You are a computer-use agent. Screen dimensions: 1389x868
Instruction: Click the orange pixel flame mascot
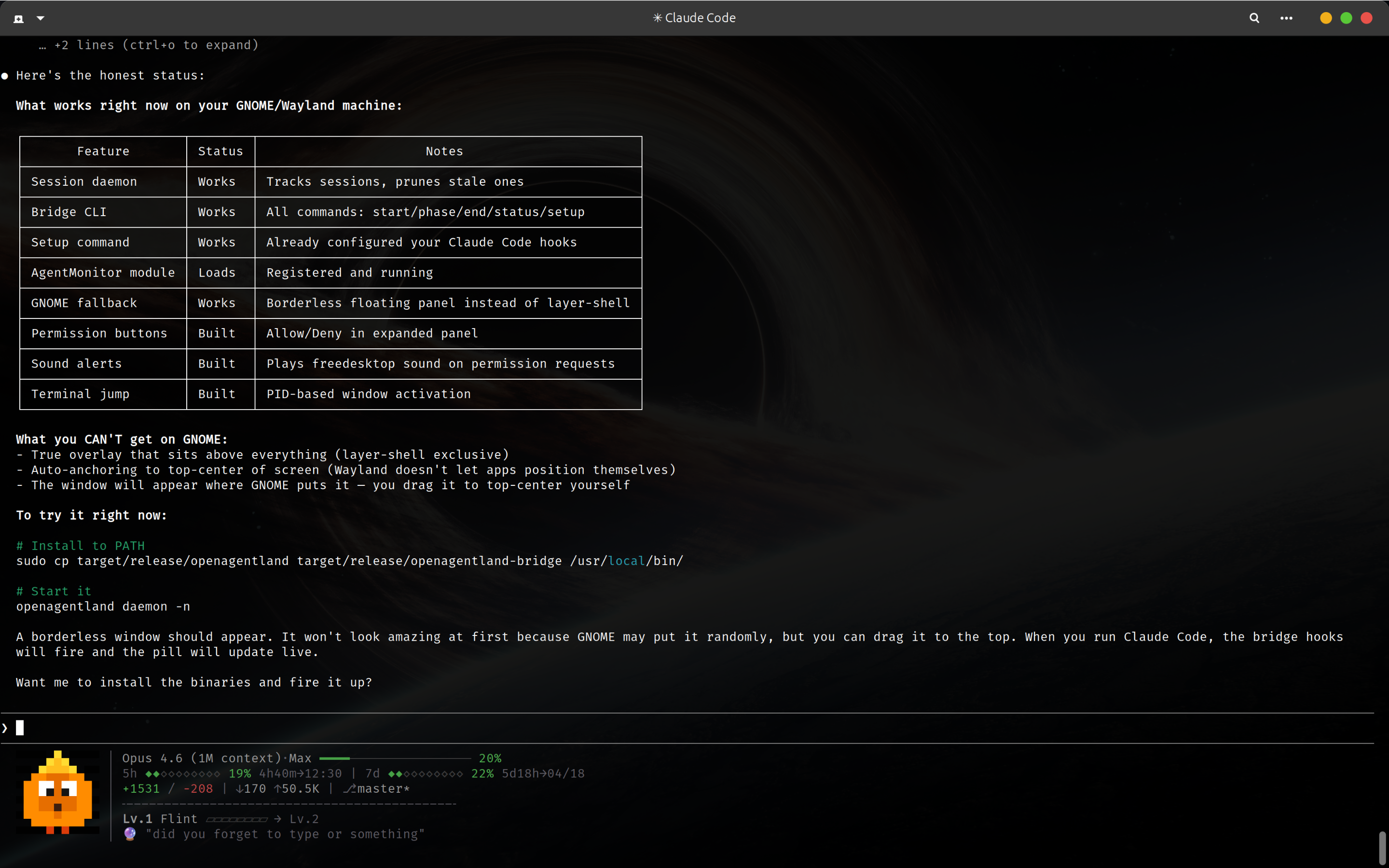(x=57, y=792)
